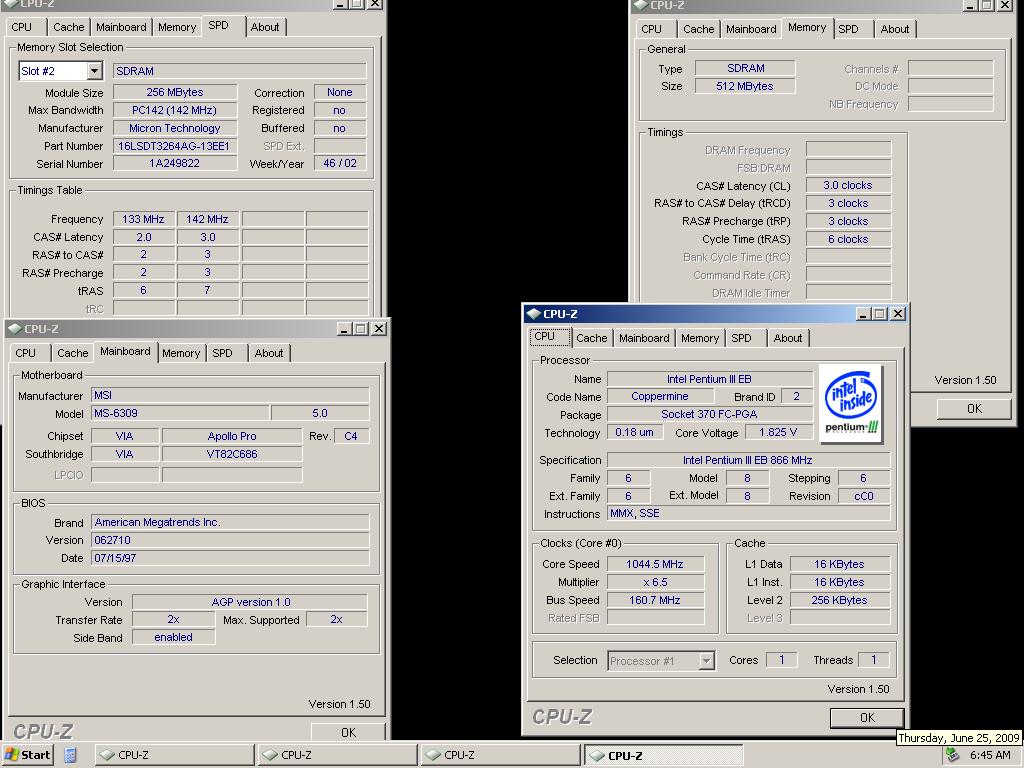
Task: Select Cache tab in the Mainboard window
Action: pyautogui.click(x=72, y=353)
